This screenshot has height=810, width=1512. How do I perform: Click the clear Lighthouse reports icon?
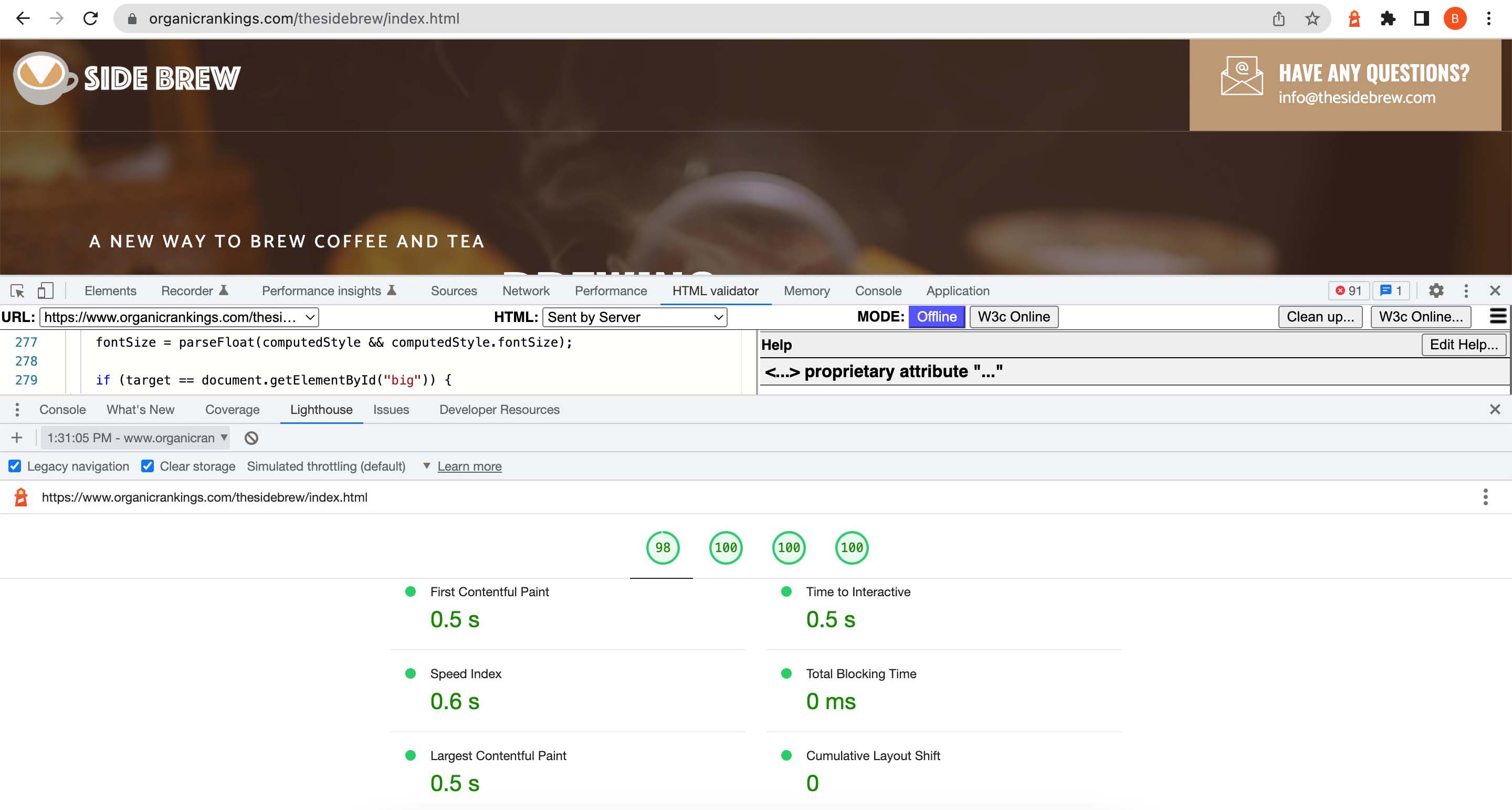click(x=252, y=438)
